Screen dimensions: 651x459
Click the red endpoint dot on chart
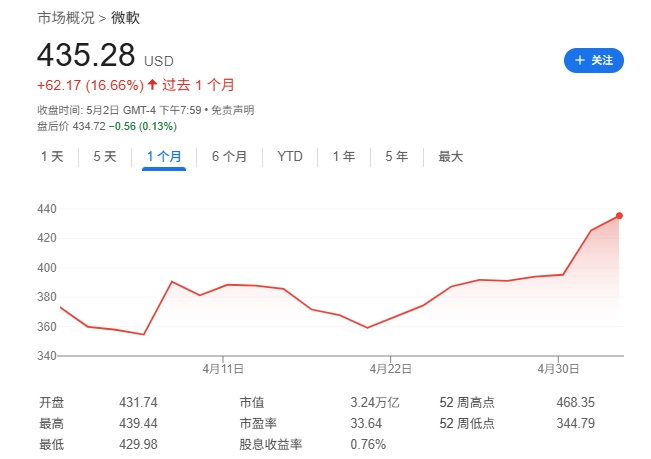[x=620, y=215]
